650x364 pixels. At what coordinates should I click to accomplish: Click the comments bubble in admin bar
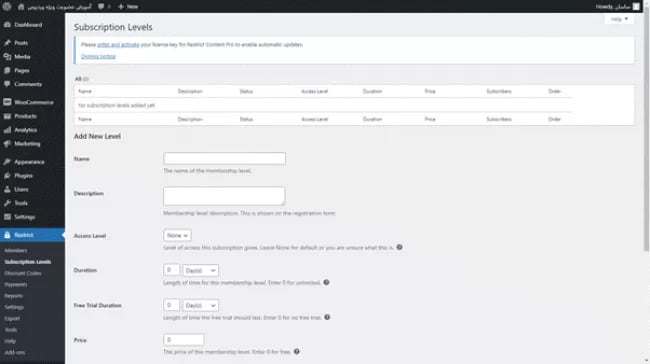pyautogui.click(x=101, y=7)
